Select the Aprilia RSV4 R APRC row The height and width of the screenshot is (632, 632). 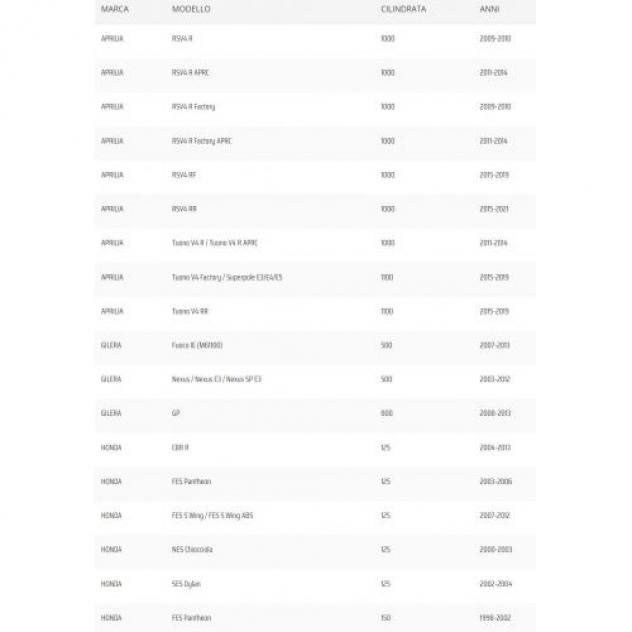316,73
